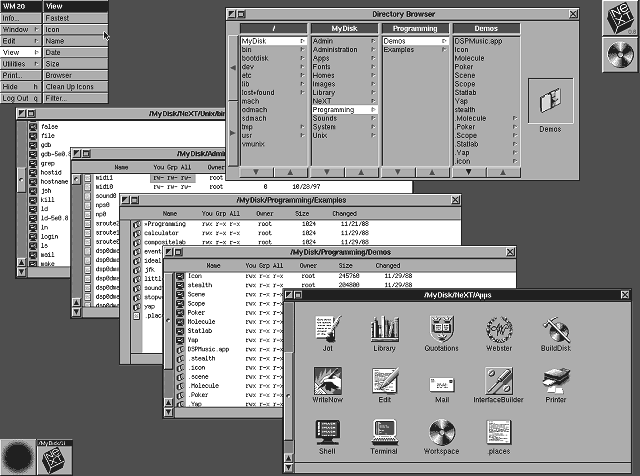Open the Printer app icon
The width and height of the screenshot is (640, 476).
[x=556, y=380]
